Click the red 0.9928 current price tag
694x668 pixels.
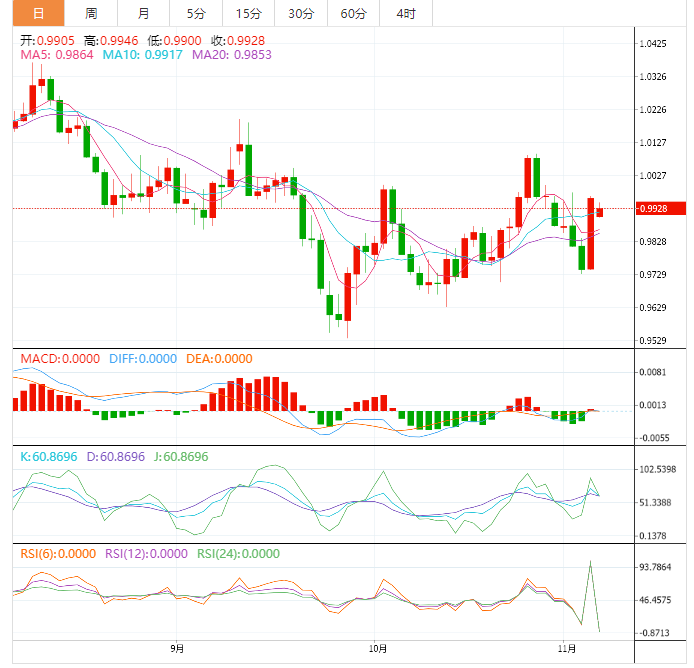click(660, 209)
